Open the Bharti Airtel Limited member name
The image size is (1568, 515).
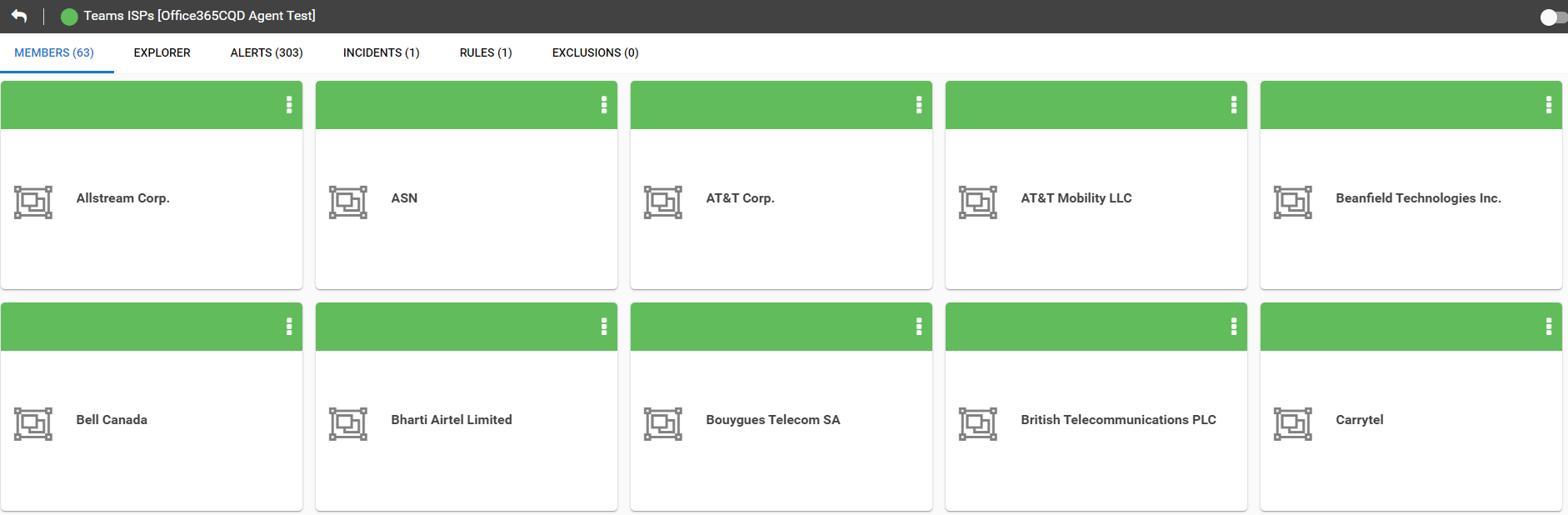[x=452, y=420]
